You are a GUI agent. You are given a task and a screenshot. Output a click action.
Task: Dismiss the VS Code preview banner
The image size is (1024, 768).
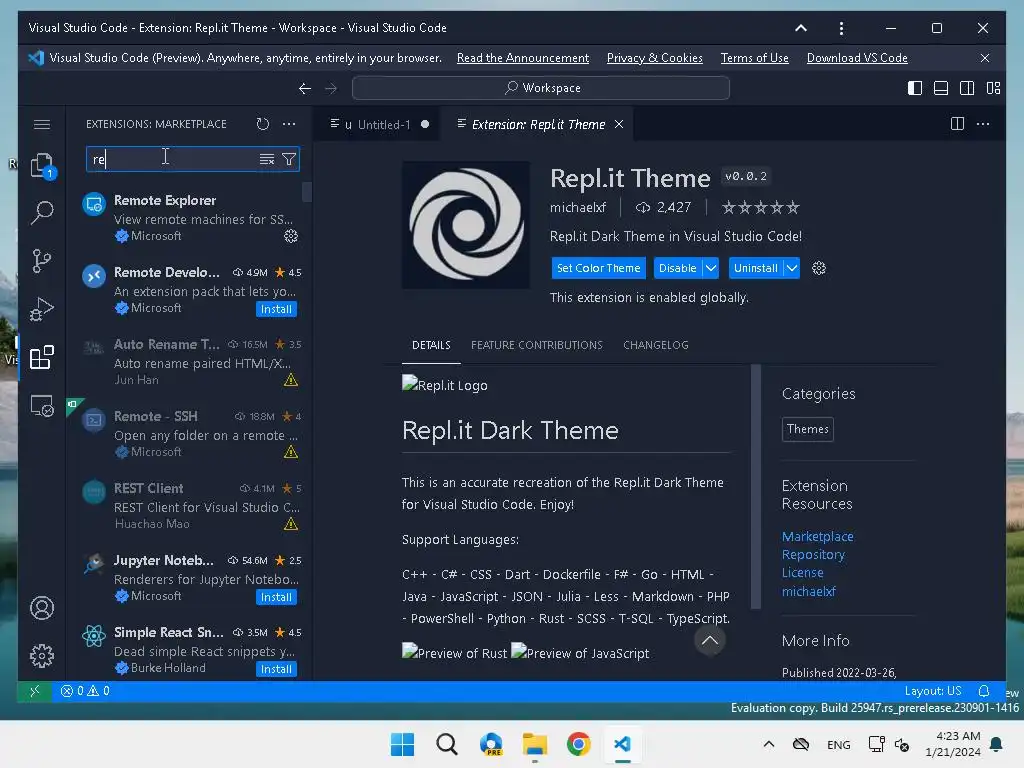pos(985,58)
